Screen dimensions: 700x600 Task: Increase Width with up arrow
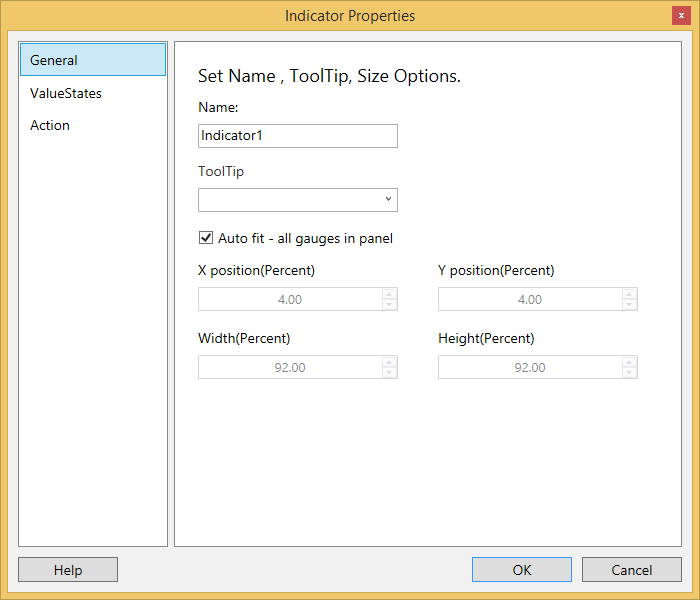pyautogui.click(x=389, y=362)
